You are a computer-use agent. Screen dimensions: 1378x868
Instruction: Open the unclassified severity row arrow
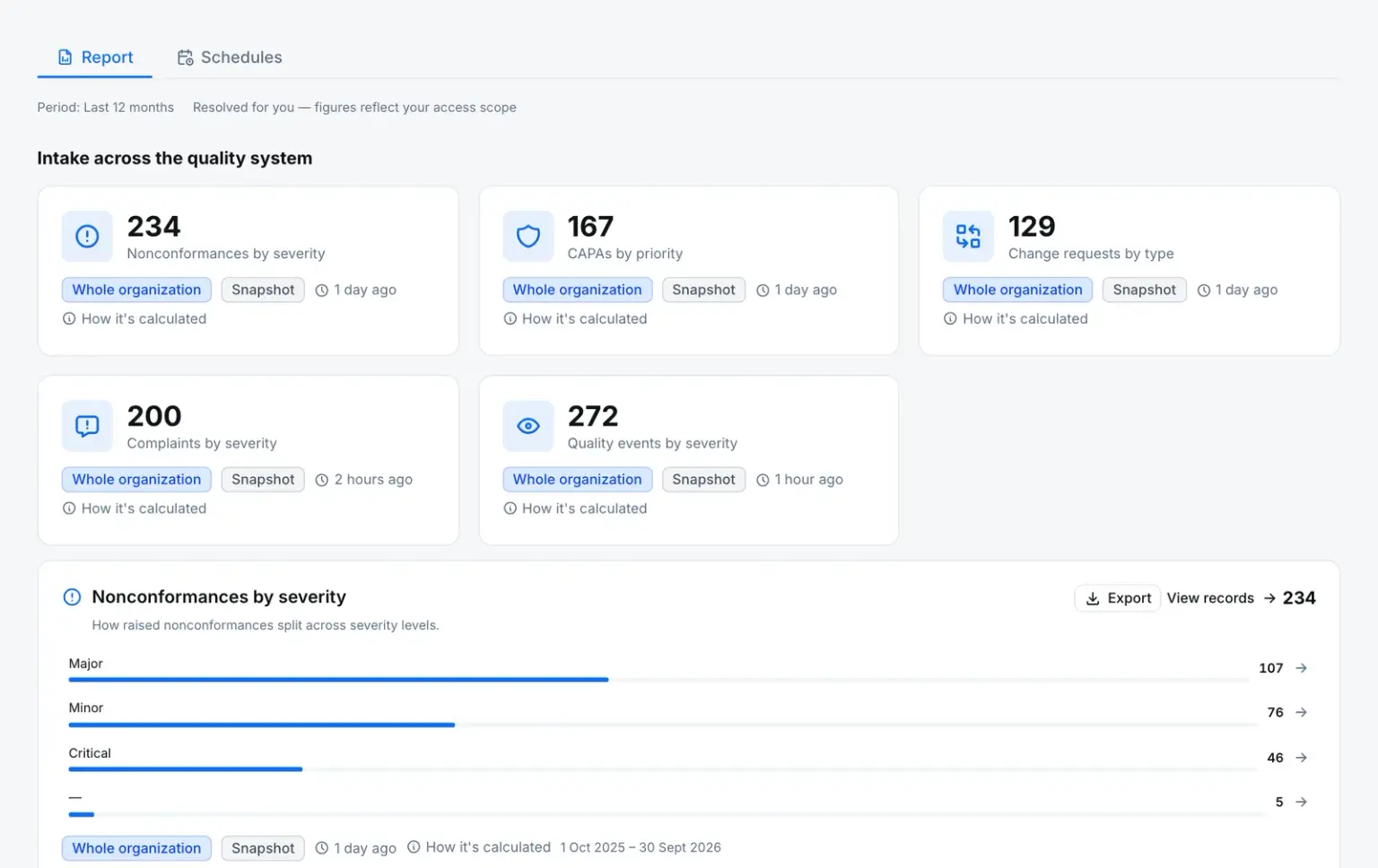(1302, 802)
